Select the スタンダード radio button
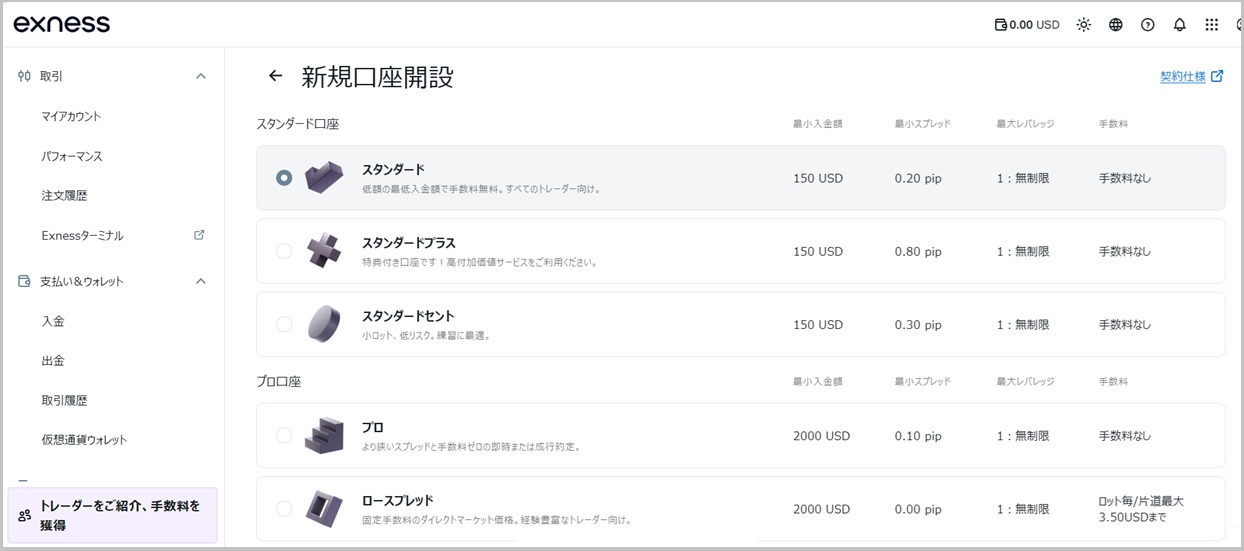Image resolution: width=1244 pixels, height=551 pixels. tap(284, 178)
